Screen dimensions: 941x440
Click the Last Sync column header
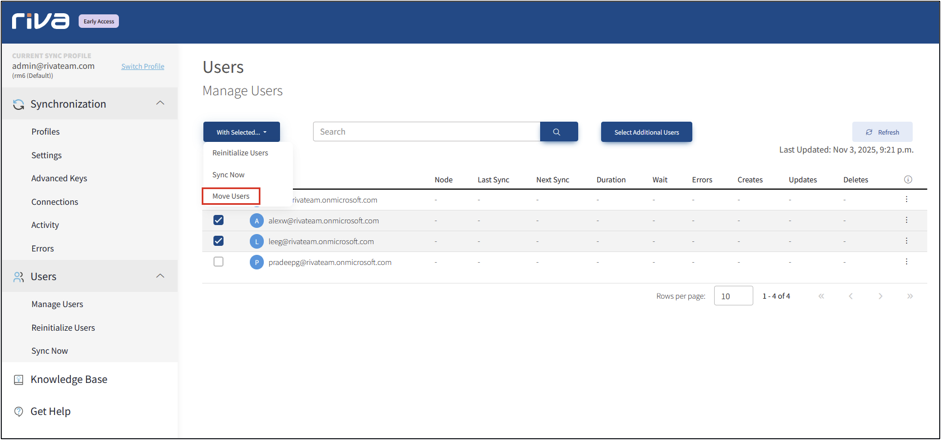pos(493,180)
